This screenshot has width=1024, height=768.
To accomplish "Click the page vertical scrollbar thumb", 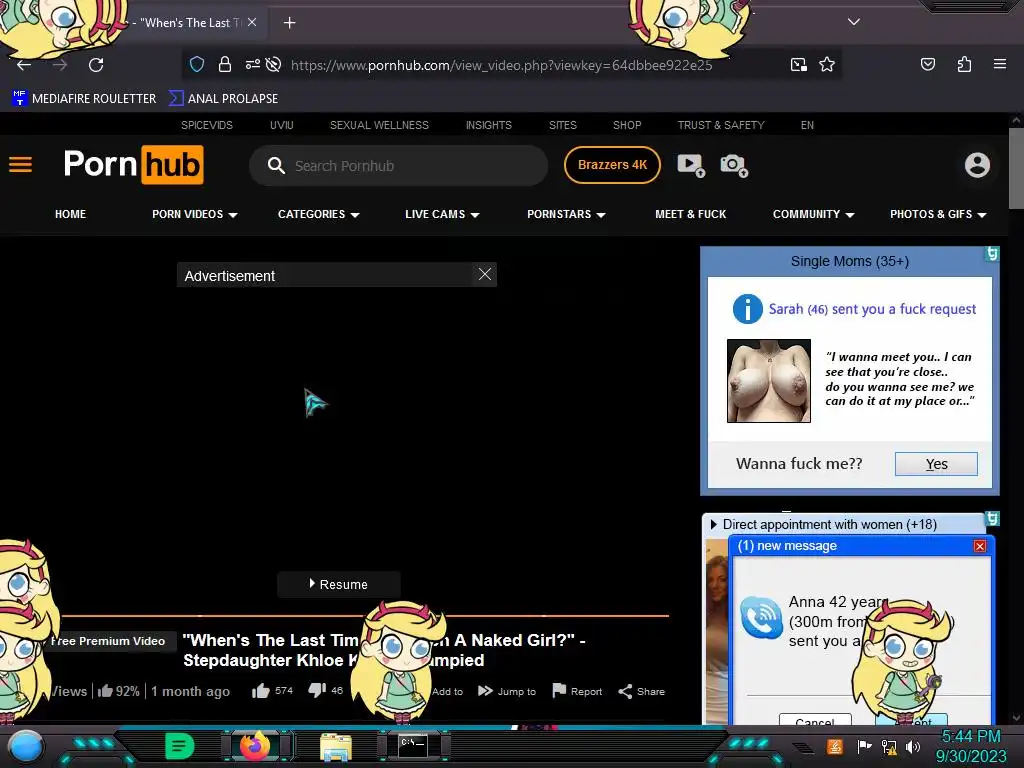I will (x=1016, y=168).
